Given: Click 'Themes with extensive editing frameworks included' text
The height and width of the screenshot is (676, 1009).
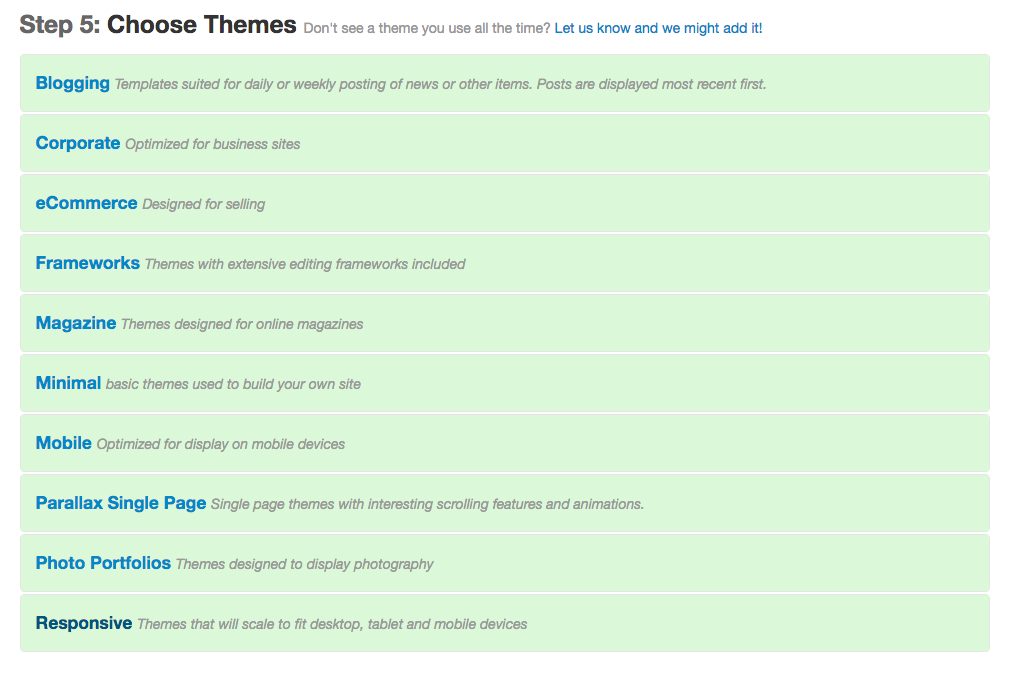Looking at the screenshot, I should point(305,264).
